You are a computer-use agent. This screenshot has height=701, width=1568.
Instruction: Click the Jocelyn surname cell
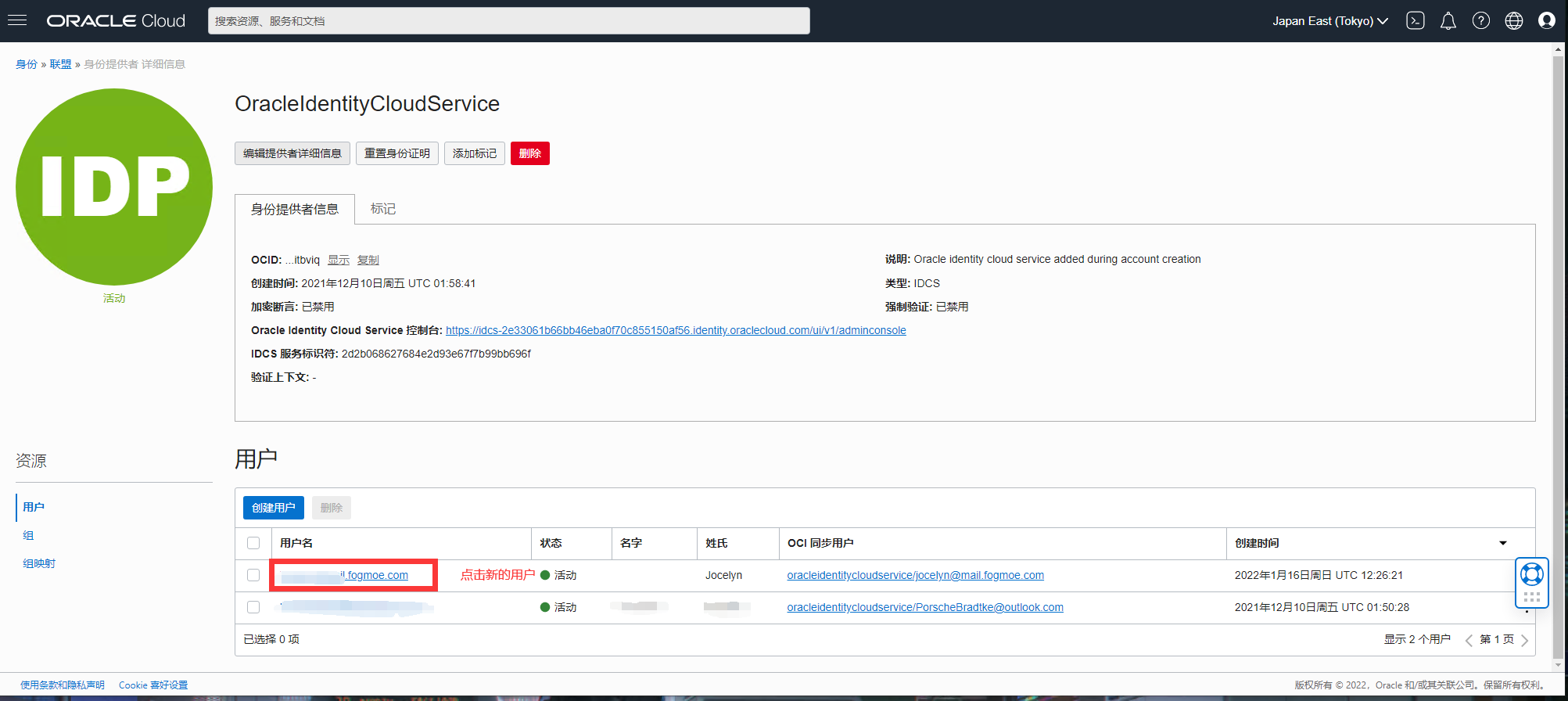click(723, 575)
